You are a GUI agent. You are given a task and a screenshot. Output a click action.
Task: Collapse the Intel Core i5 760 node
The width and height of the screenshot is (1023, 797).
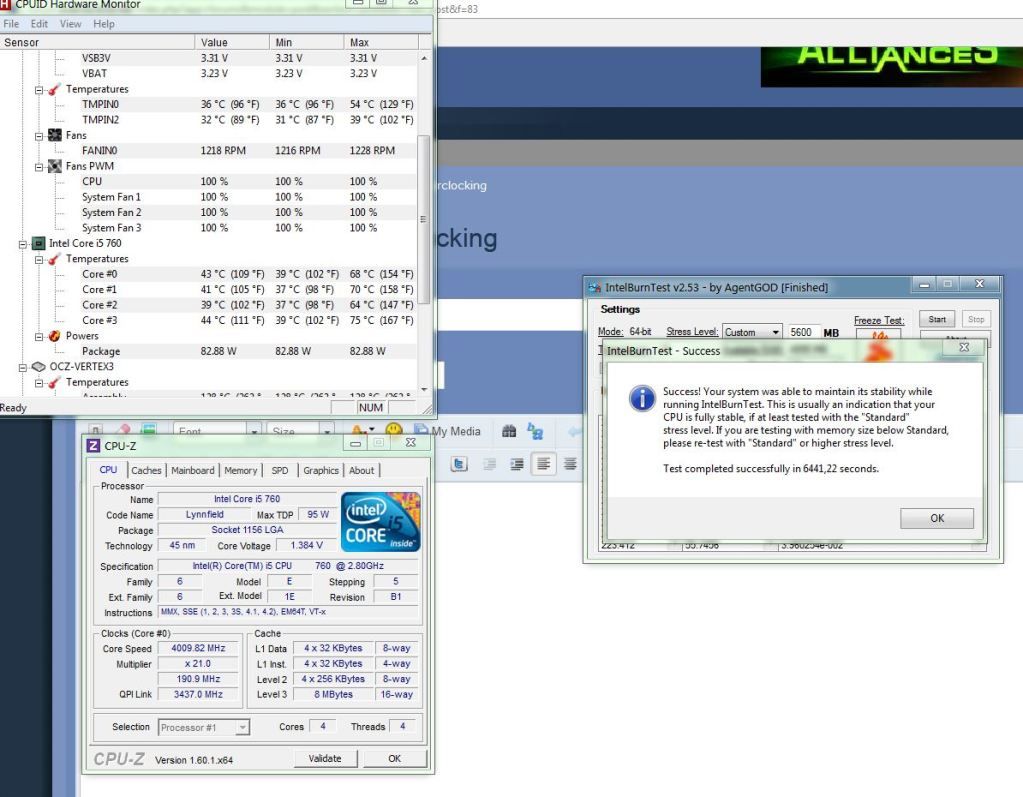point(23,244)
